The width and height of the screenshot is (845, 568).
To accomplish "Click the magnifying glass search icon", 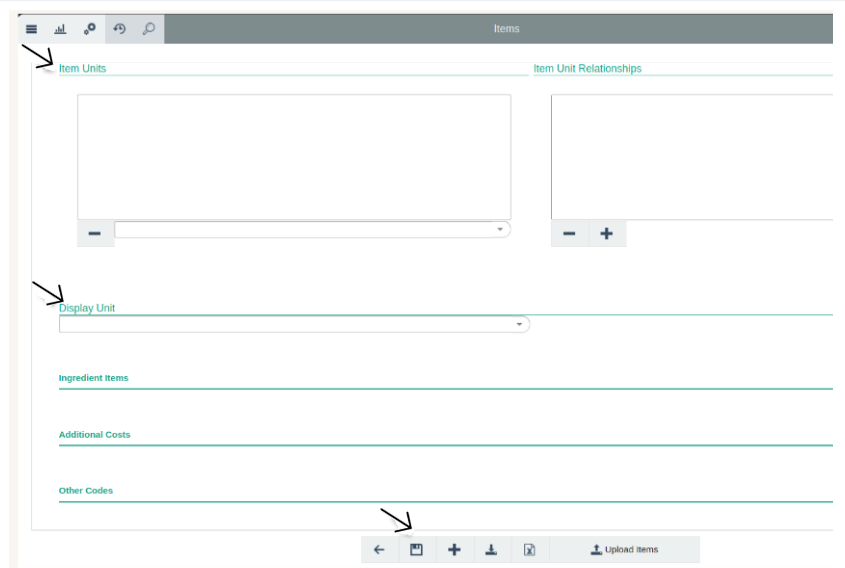I will tap(149, 29).
